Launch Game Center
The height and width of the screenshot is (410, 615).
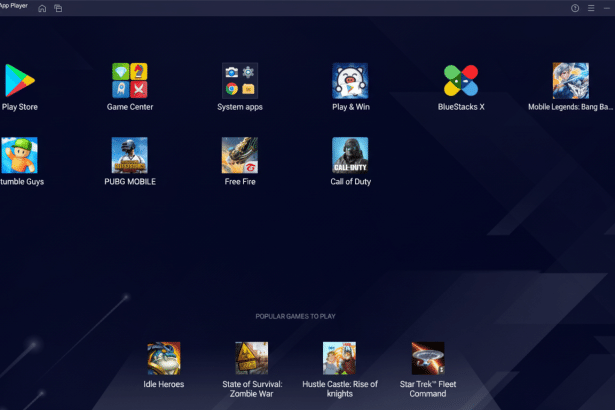coord(130,80)
